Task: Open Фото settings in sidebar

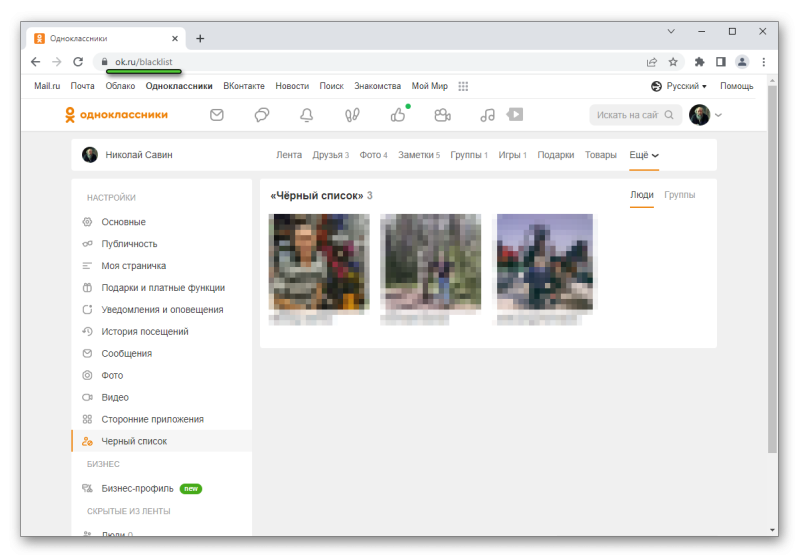Action: pos(162,375)
